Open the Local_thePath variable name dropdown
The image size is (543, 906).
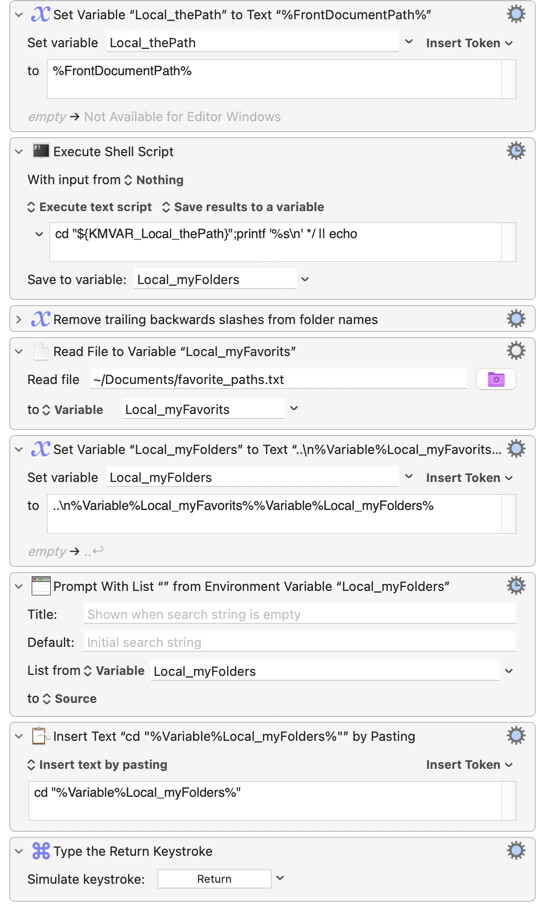tap(409, 42)
